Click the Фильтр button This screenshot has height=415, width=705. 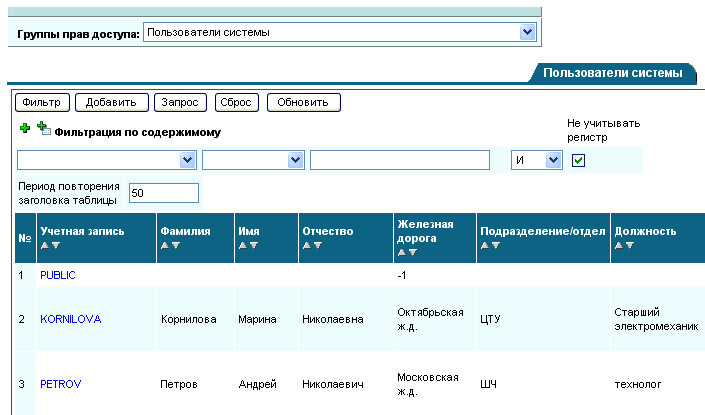[42, 103]
